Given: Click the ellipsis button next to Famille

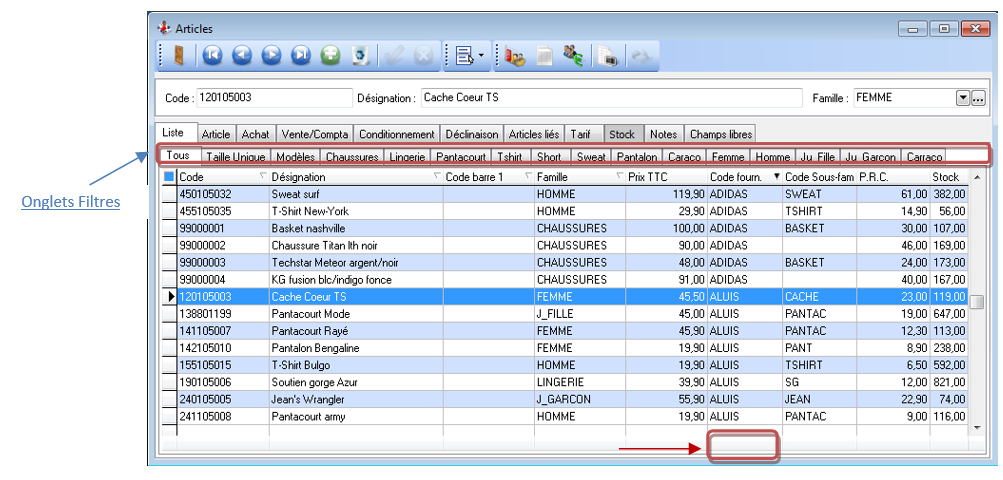Looking at the screenshot, I should 979,98.
